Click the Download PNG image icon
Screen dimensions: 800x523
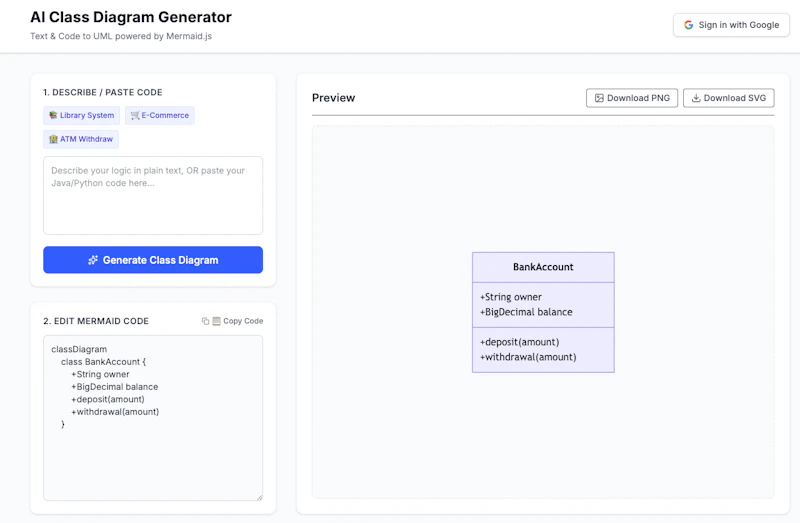599,98
